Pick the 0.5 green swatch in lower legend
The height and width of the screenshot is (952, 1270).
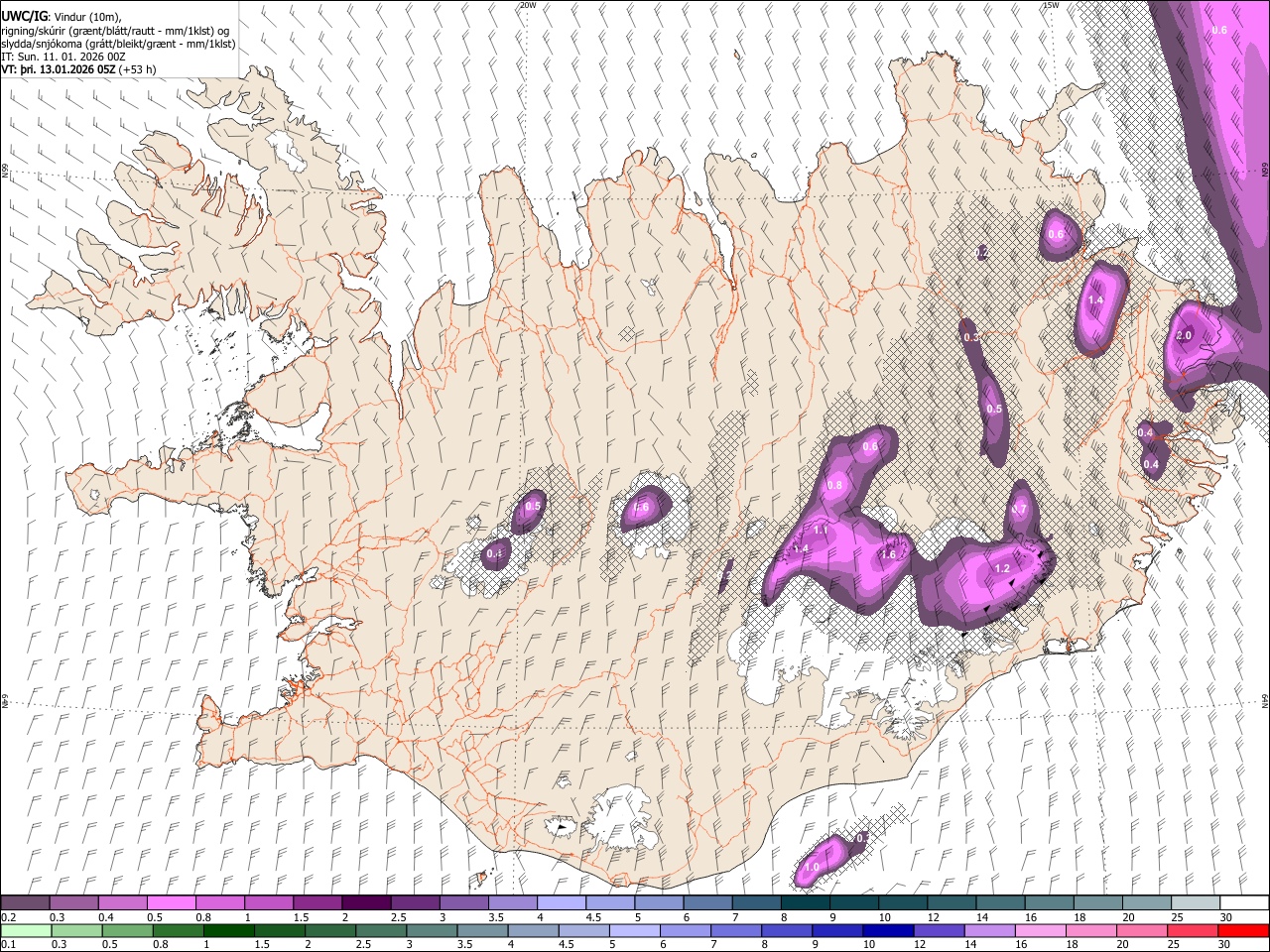127,930
